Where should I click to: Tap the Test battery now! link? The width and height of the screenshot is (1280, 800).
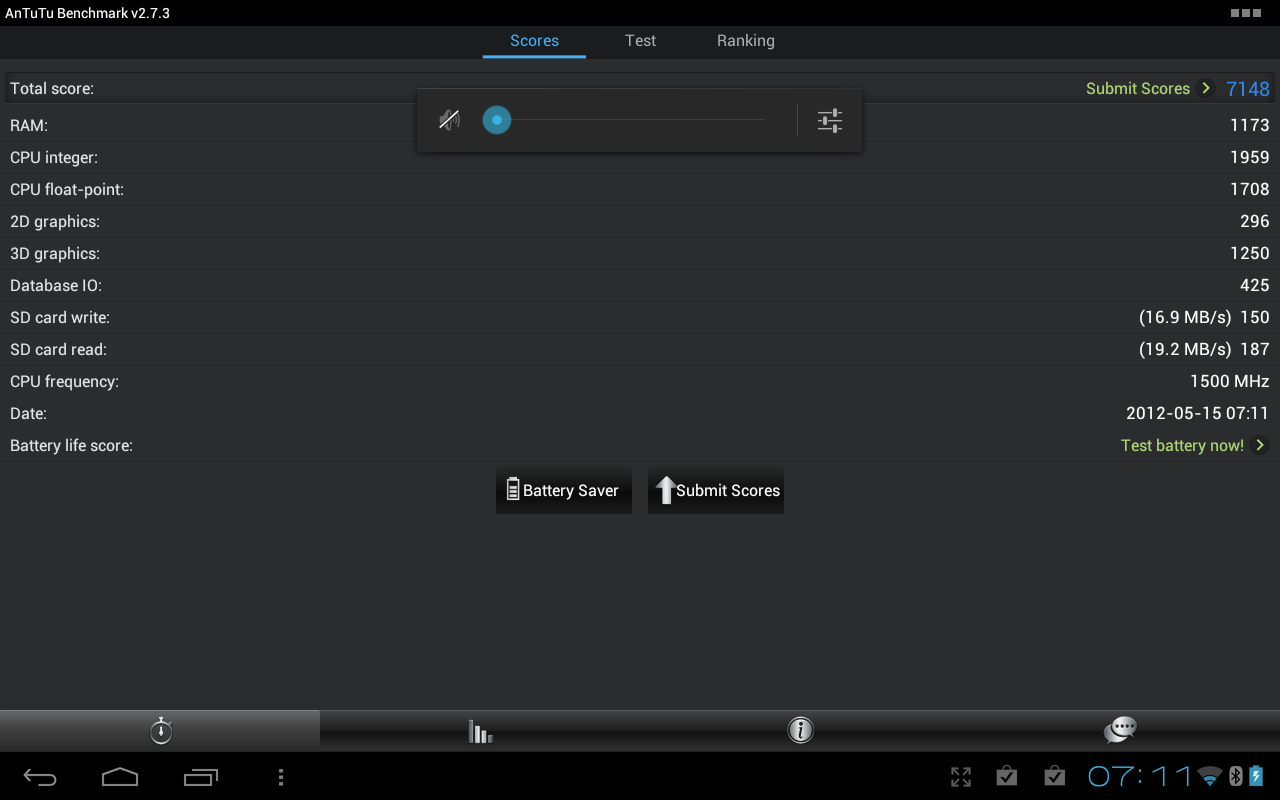[x=1182, y=446]
